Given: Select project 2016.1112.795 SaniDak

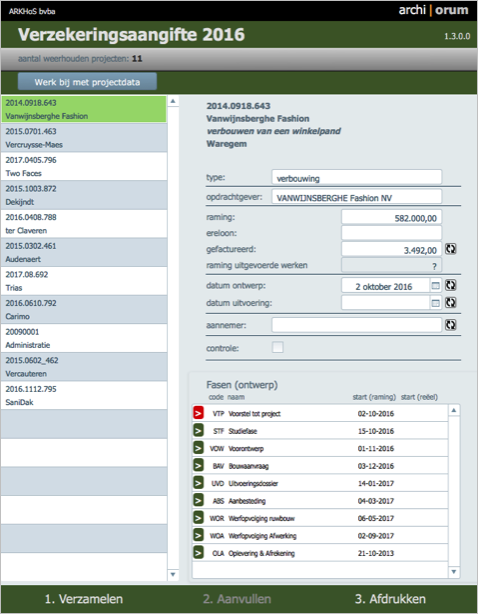Looking at the screenshot, I should (84, 395).
